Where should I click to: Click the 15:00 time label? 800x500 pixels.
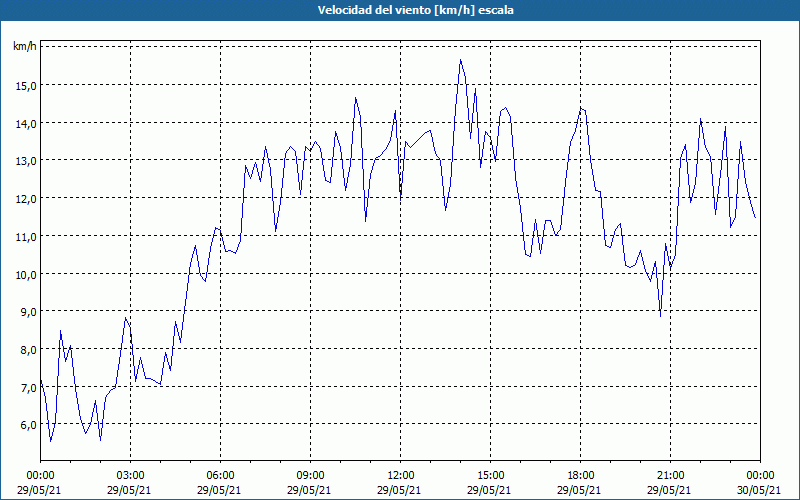pos(490,476)
